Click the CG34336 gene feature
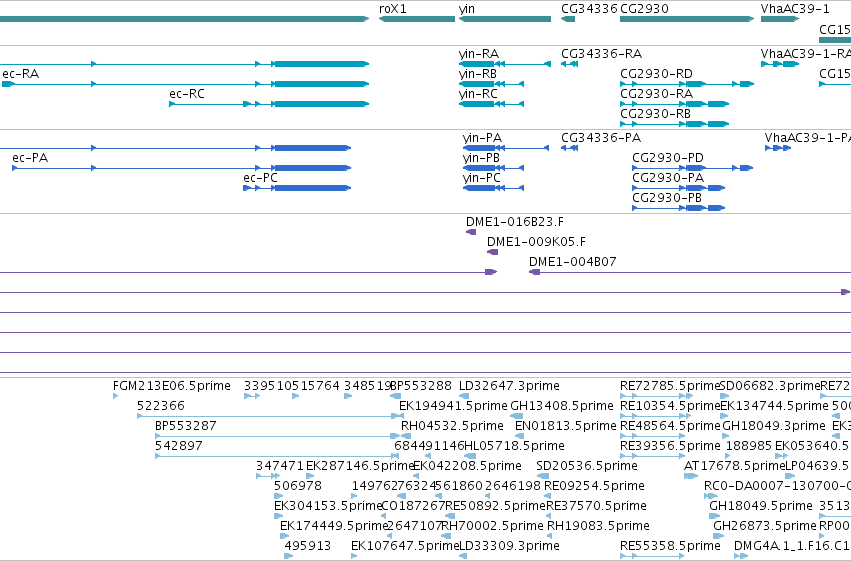The height and width of the screenshot is (561, 851). (x=568, y=19)
